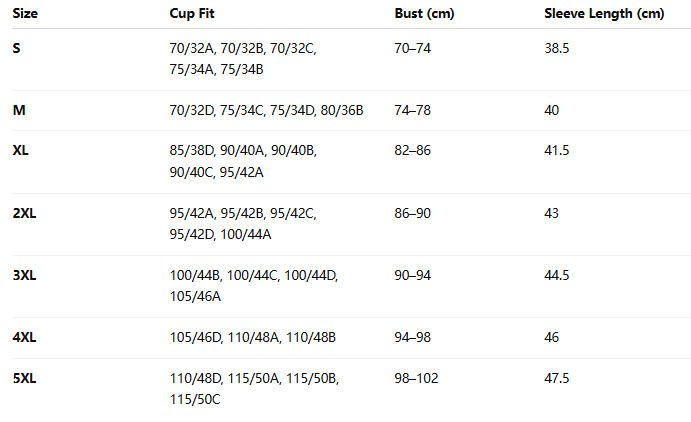Select the 5XL size row label
The width and height of the screenshot is (691, 422).
tap(24, 378)
